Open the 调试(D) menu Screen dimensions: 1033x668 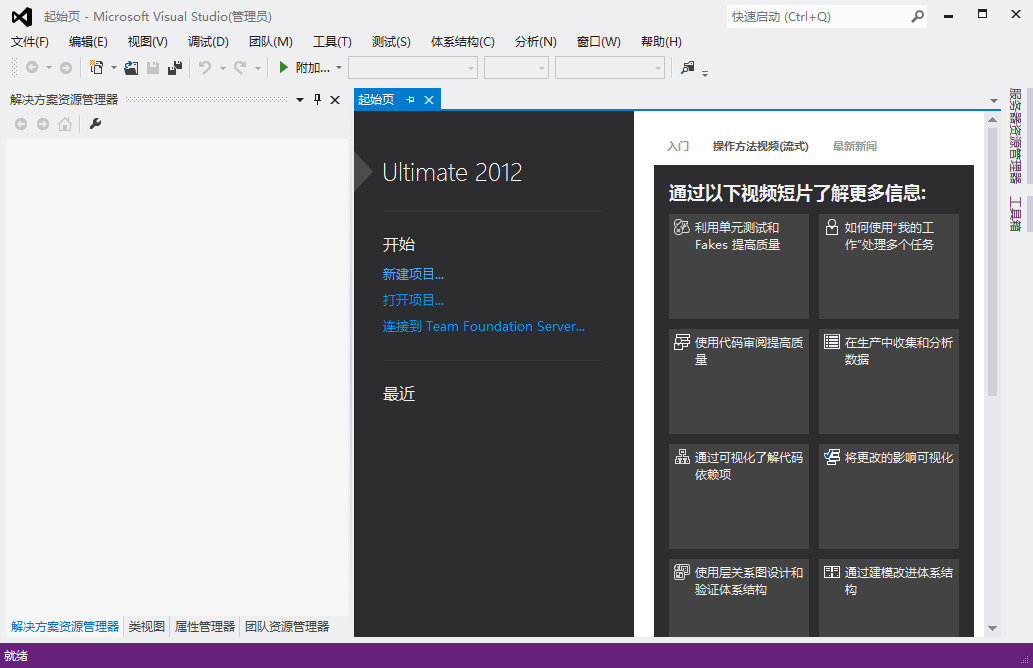[208, 42]
